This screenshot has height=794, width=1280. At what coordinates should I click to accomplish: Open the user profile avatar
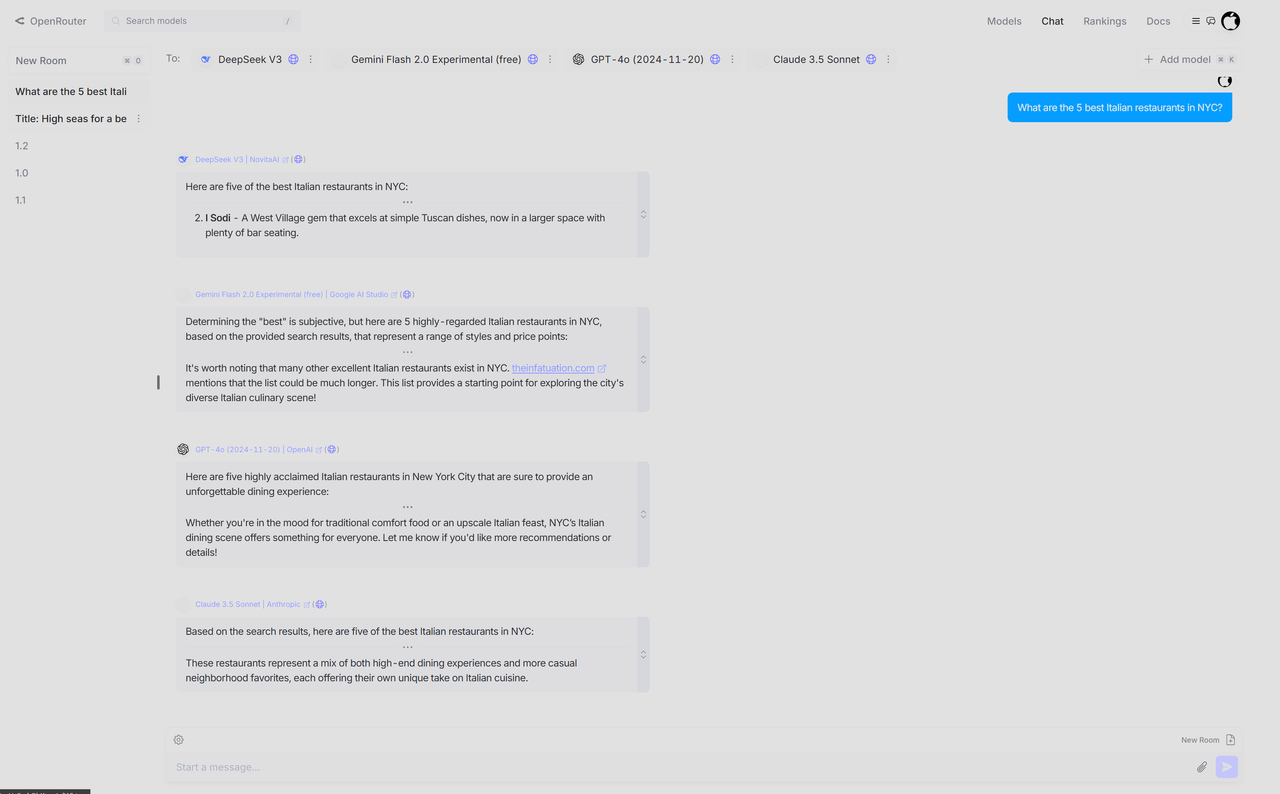[1231, 21]
